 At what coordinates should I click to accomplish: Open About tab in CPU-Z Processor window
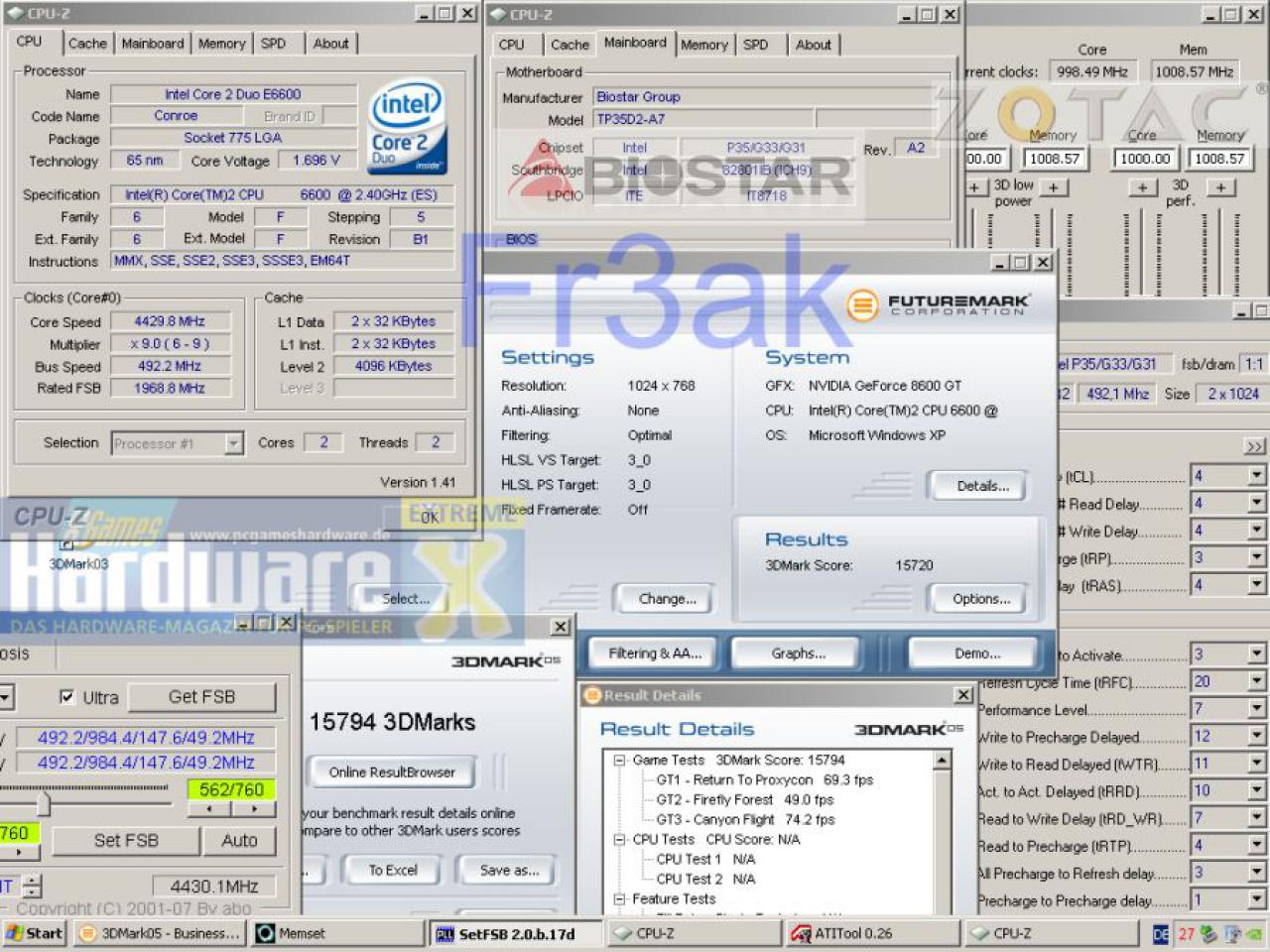click(x=330, y=44)
